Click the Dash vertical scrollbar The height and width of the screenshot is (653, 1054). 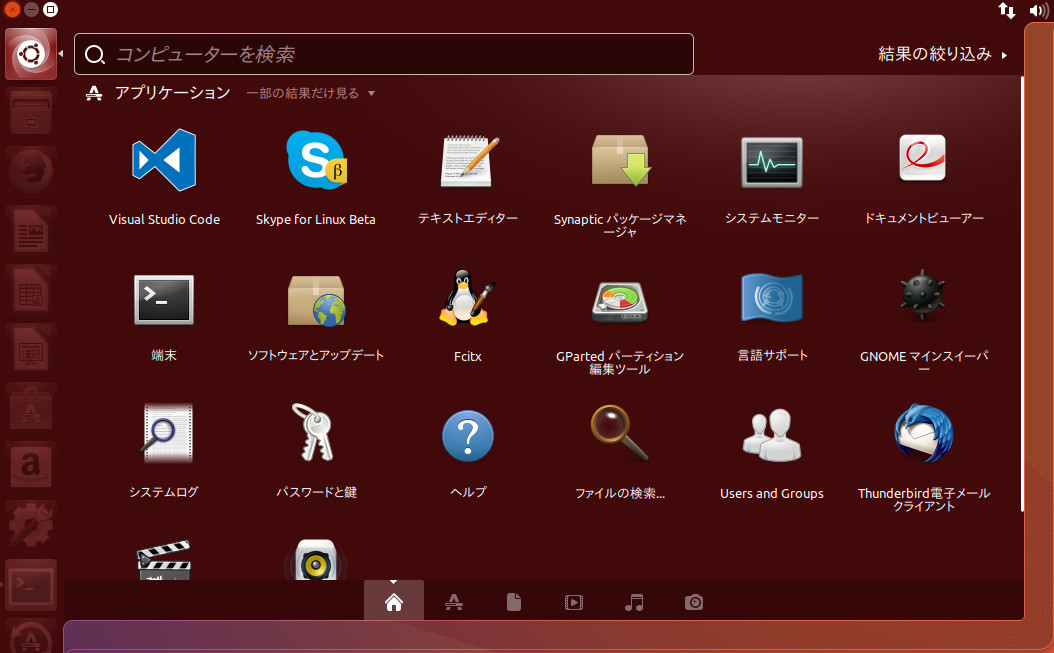[1022, 293]
